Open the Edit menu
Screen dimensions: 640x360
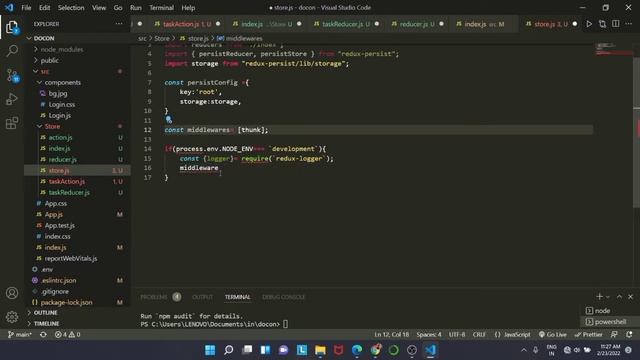pyautogui.click(x=44, y=7)
